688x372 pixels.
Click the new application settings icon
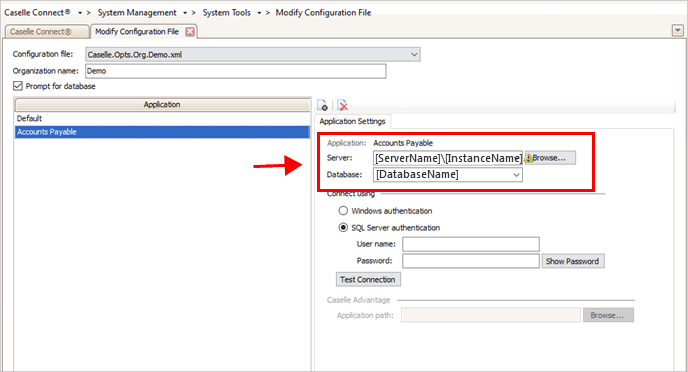pos(322,105)
